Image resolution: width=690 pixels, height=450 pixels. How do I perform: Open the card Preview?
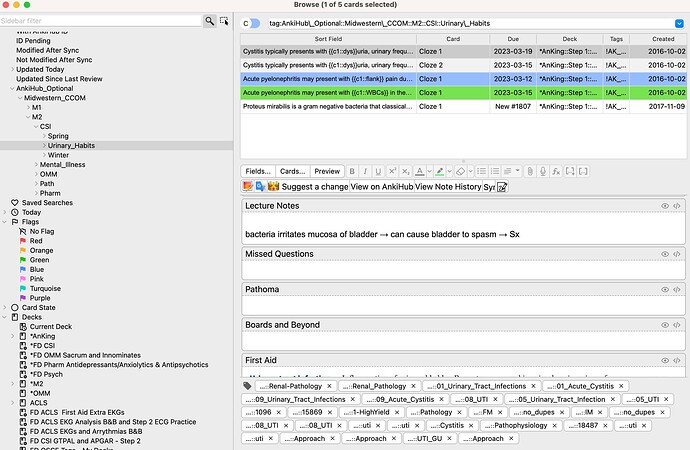[x=327, y=172]
